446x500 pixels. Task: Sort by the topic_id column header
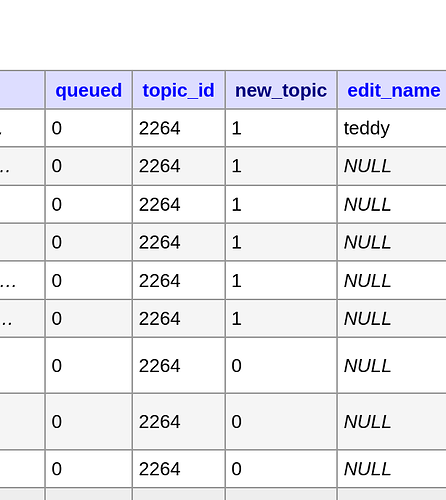(x=178, y=91)
